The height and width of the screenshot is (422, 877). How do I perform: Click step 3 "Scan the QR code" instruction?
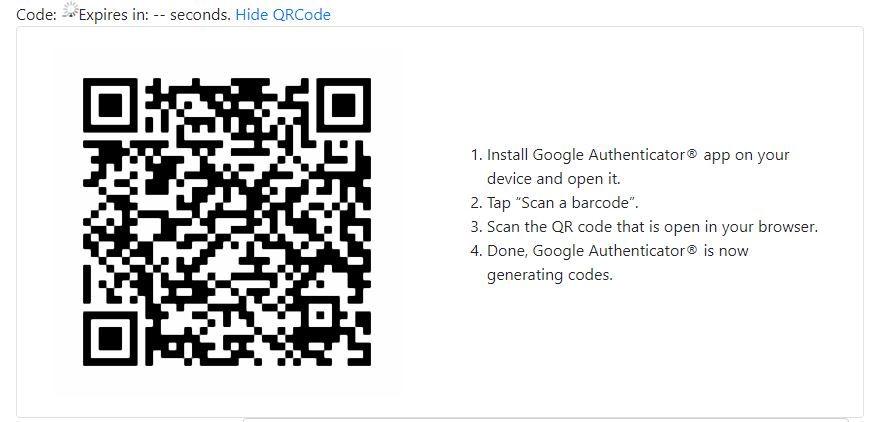644,227
